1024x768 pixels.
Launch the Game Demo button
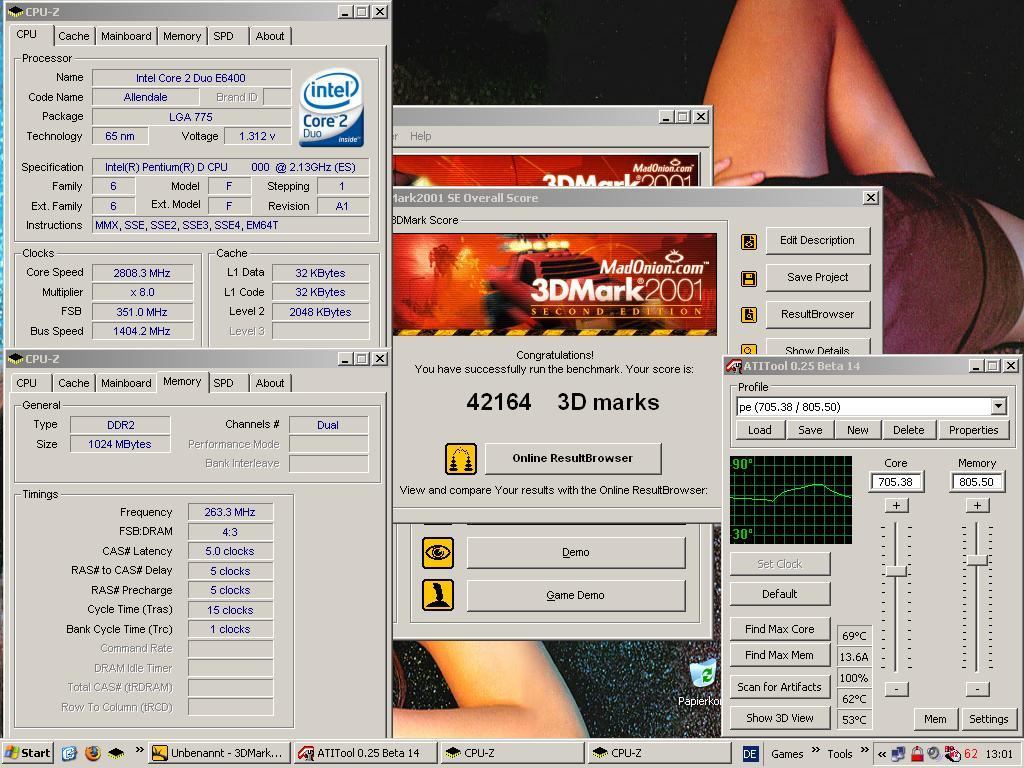[x=576, y=596]
